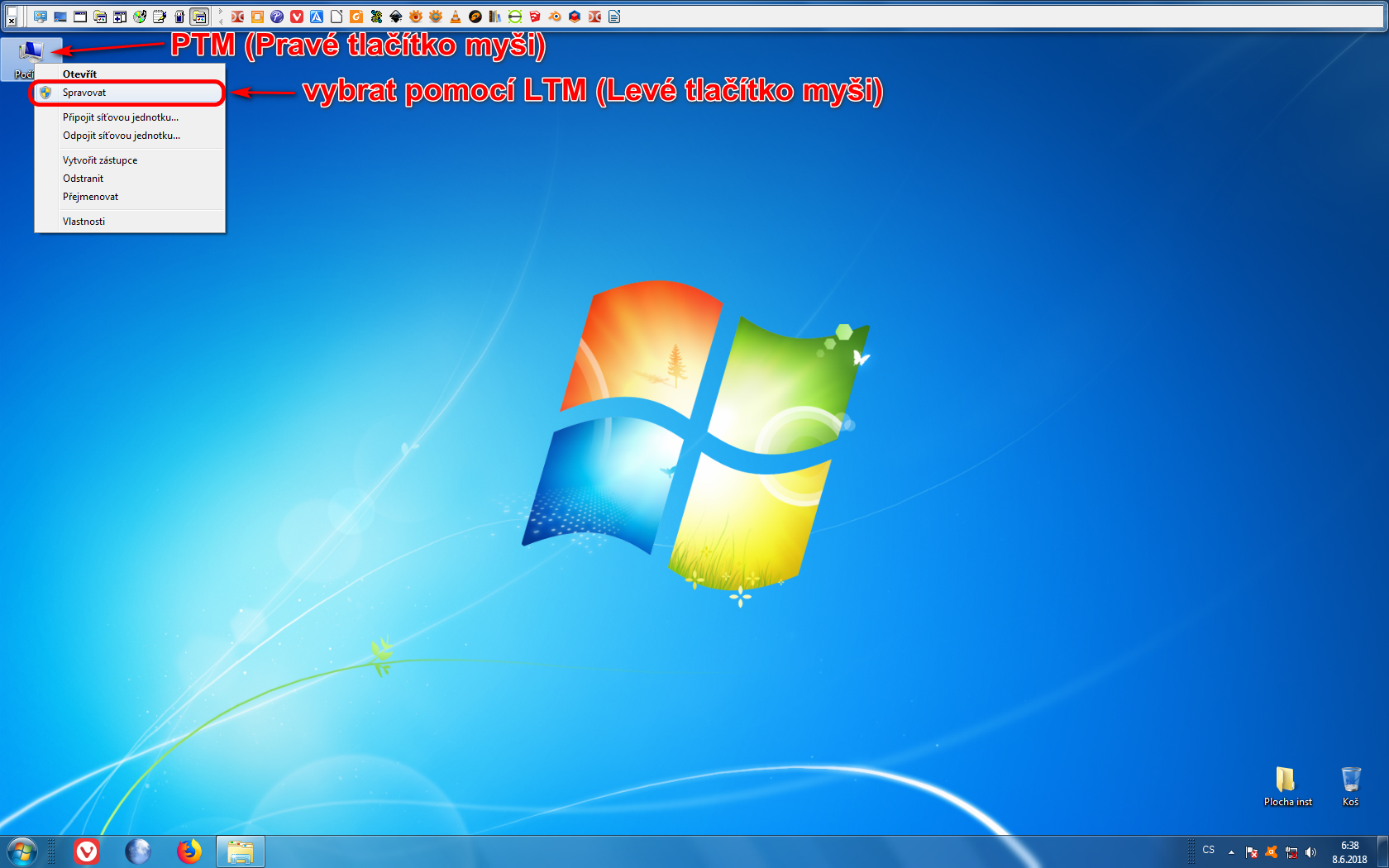The image size is (1389, 868).
Task: Open Inkscape black icon in top toolbar
Action: (396, 17)
